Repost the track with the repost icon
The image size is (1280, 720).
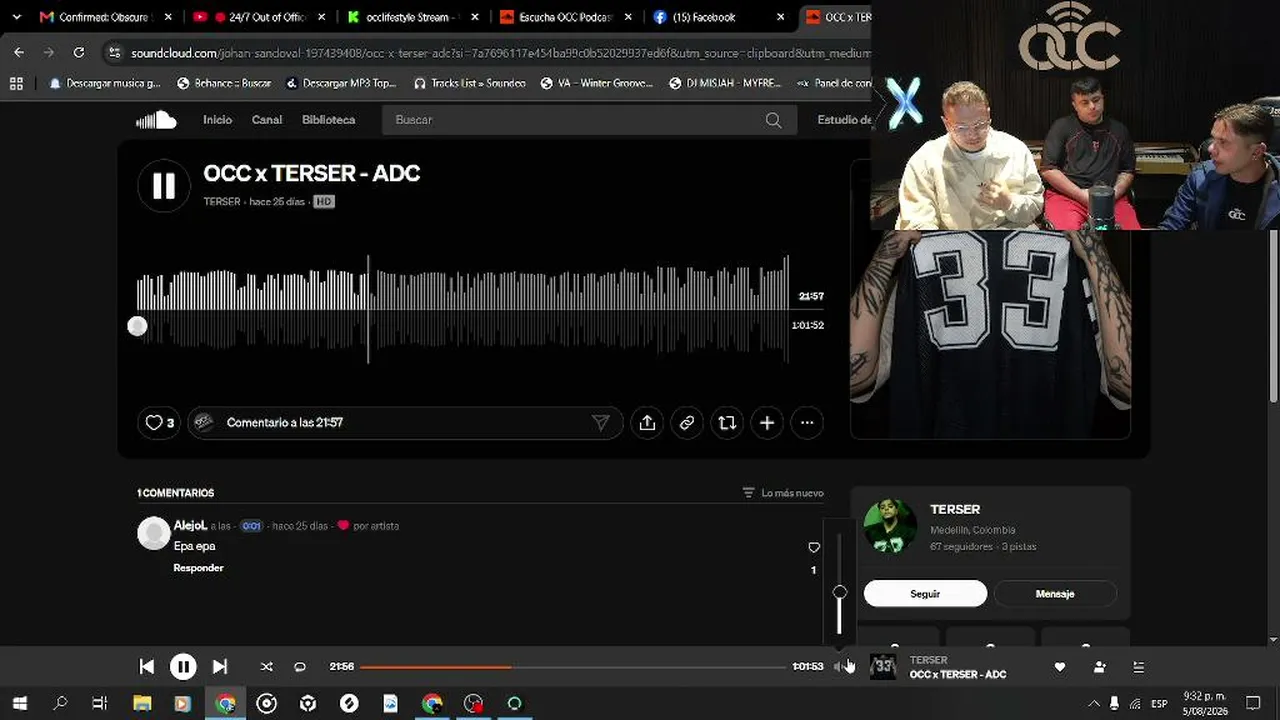tap(727, 423)
